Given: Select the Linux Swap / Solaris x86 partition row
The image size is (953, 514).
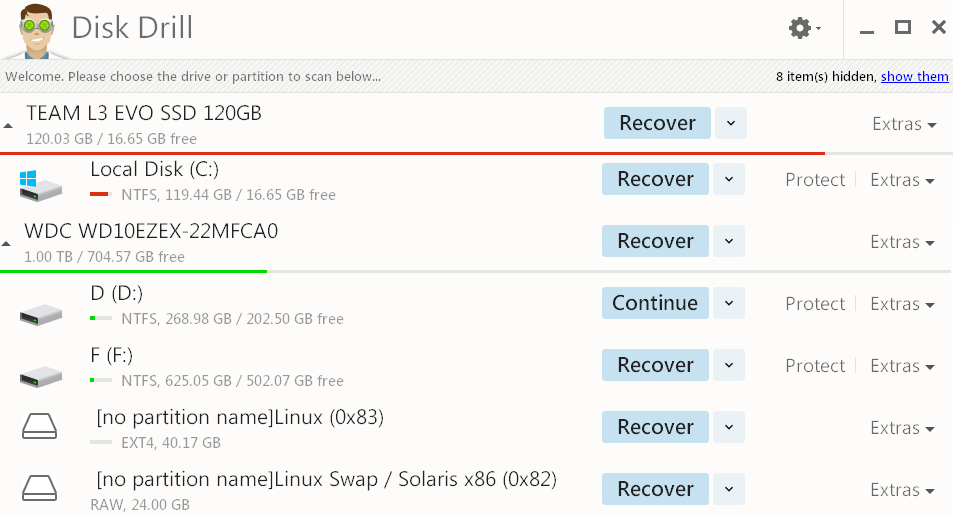Looking at the screenshot, I should click(326, 479).
